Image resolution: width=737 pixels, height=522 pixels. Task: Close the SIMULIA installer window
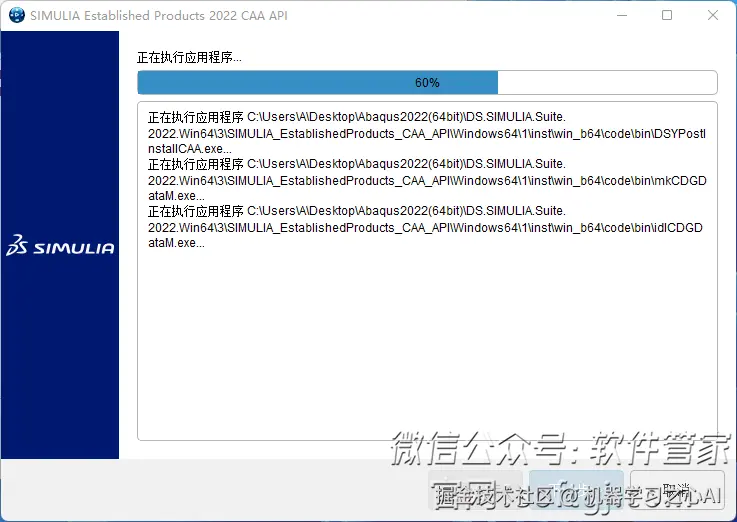pyautogui.click(x=713, y=15)
